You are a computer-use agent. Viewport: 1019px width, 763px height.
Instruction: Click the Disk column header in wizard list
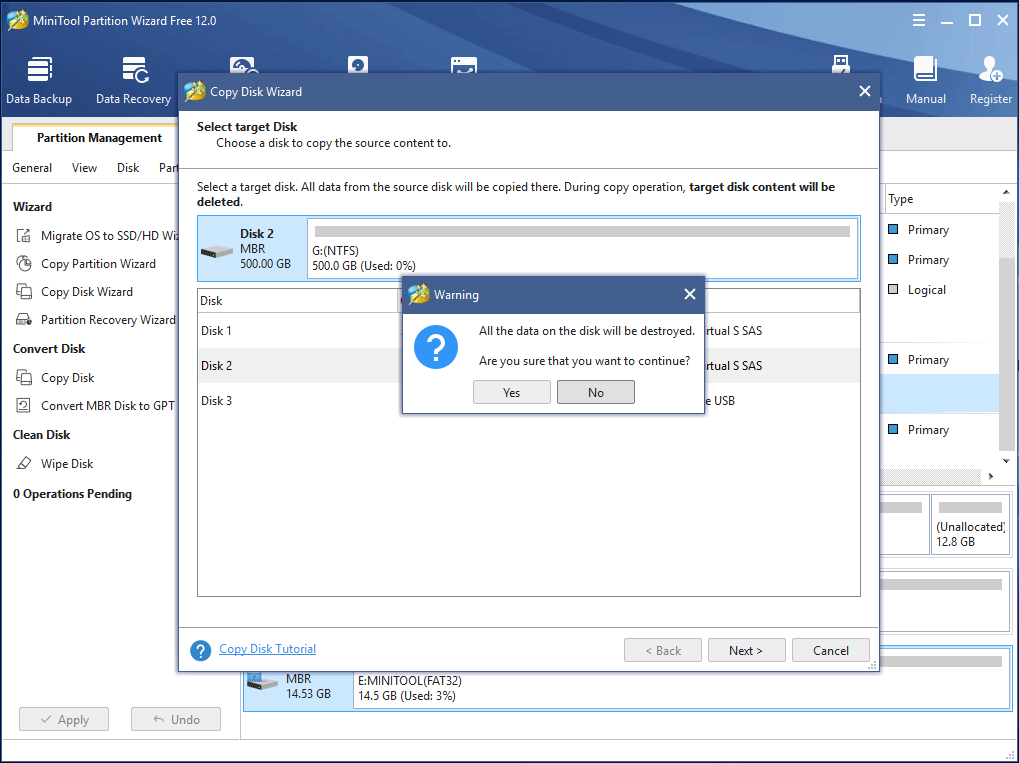coord(298,301)
